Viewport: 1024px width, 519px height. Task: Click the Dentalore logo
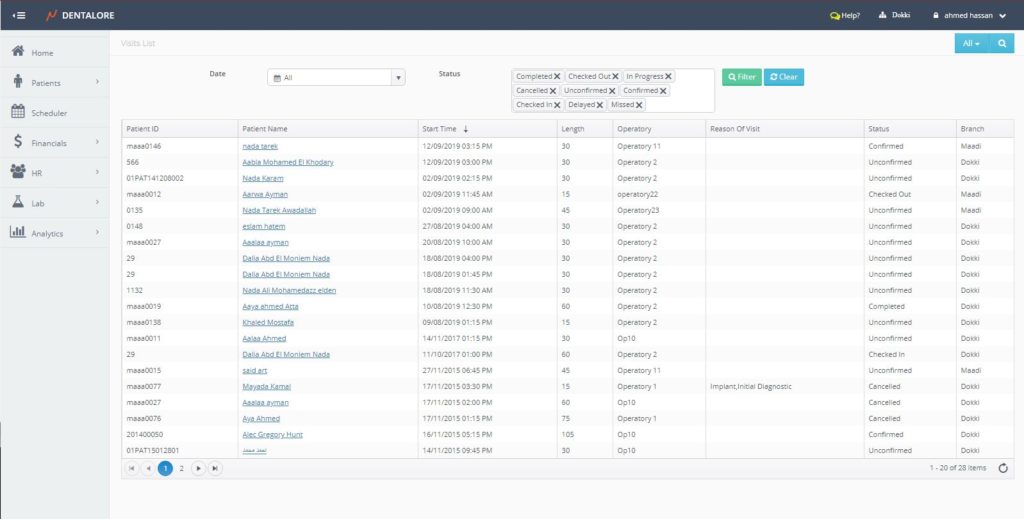80,15
